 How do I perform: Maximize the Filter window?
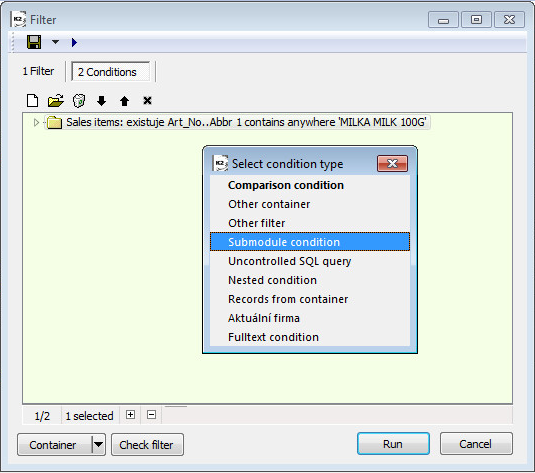(x=476, y=20)
